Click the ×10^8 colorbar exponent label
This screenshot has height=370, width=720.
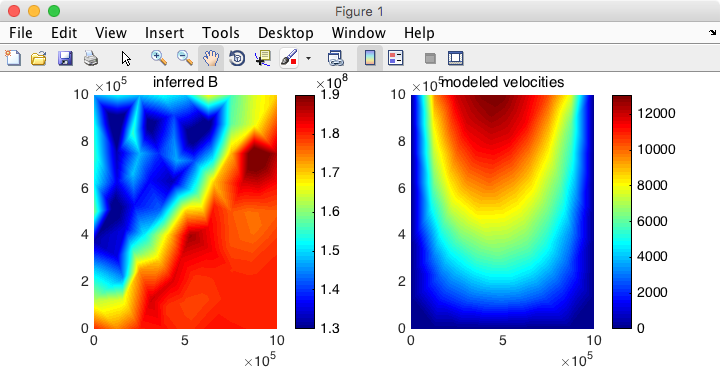click(x=332, y=82)
